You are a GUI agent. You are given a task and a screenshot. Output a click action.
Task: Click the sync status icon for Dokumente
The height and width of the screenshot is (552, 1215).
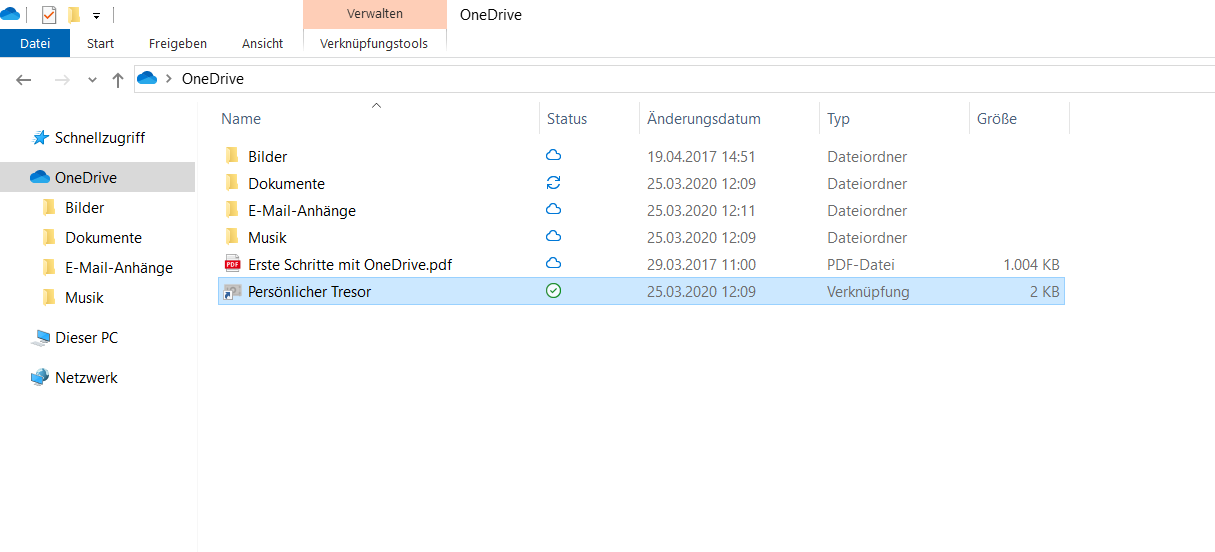pos(553,183)
